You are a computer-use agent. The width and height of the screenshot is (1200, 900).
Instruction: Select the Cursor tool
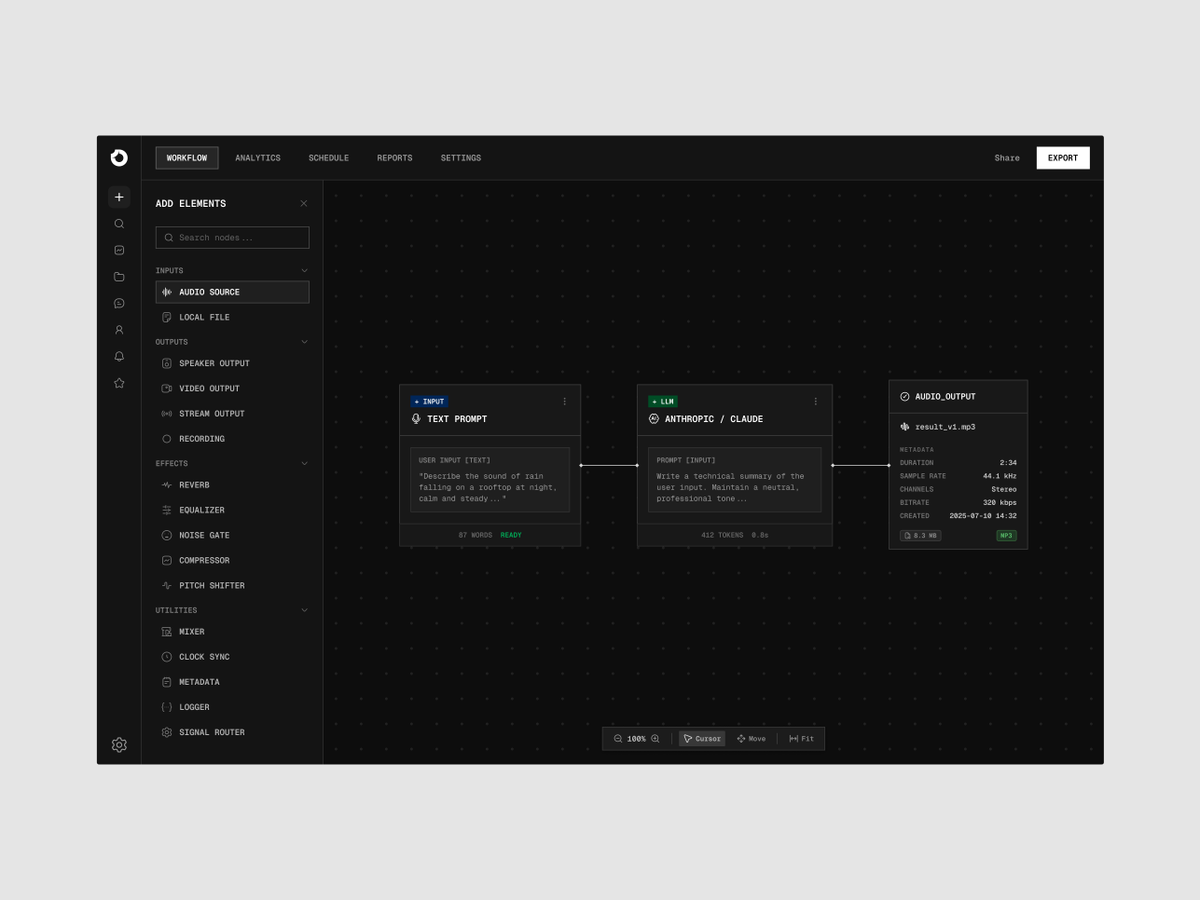coord(702,739)
